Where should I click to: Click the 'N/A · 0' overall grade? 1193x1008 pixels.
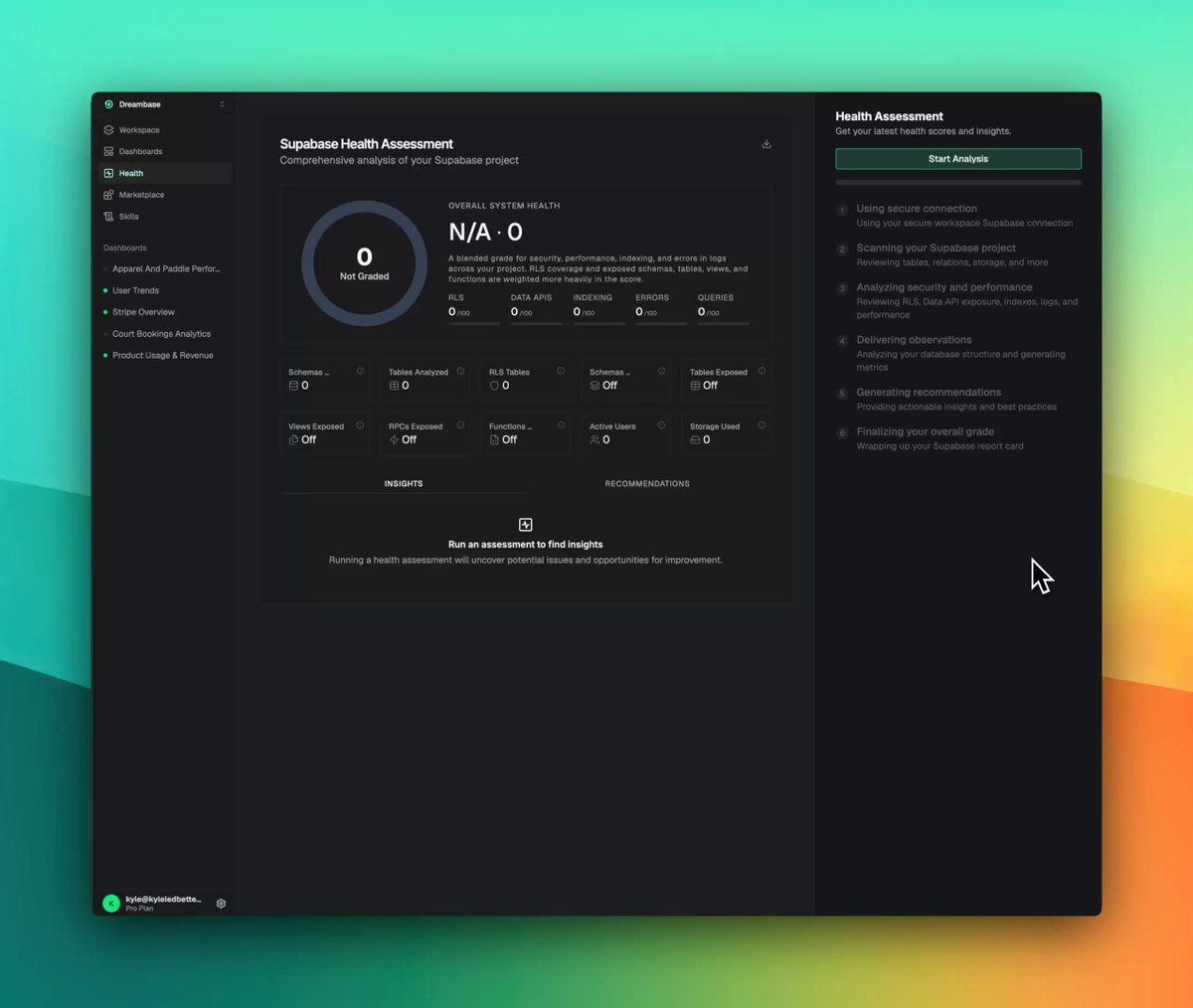pyautogui.click(x=485, y=233)
